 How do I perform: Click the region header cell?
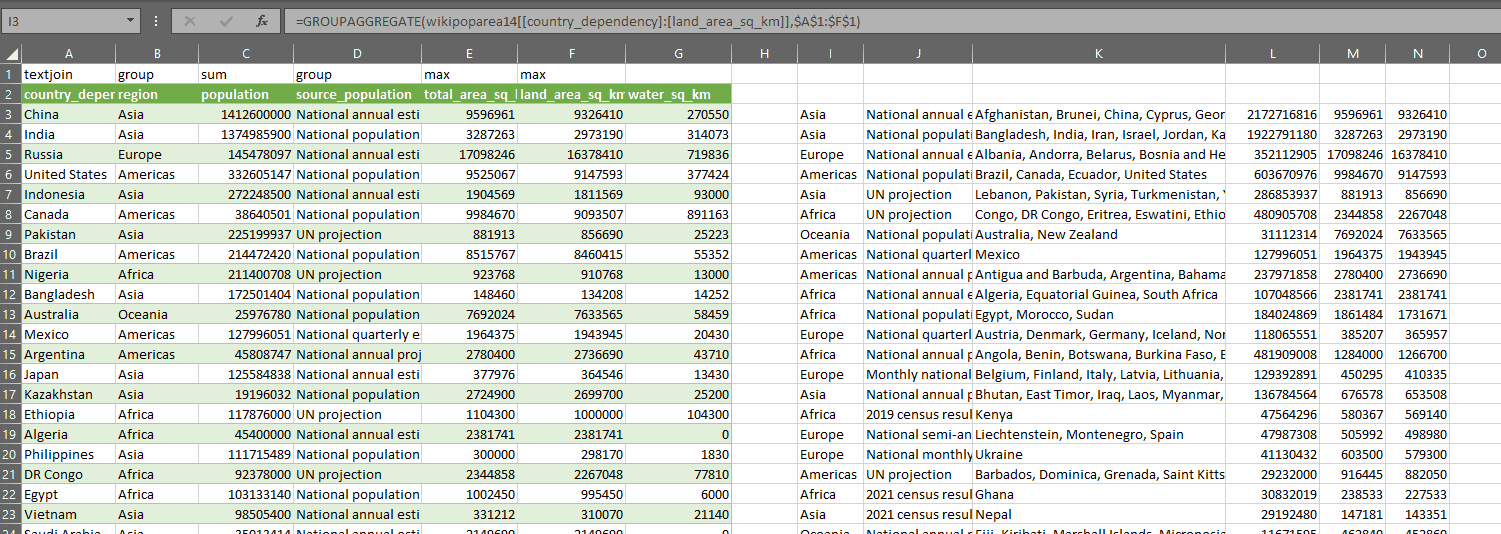[156, 94]
